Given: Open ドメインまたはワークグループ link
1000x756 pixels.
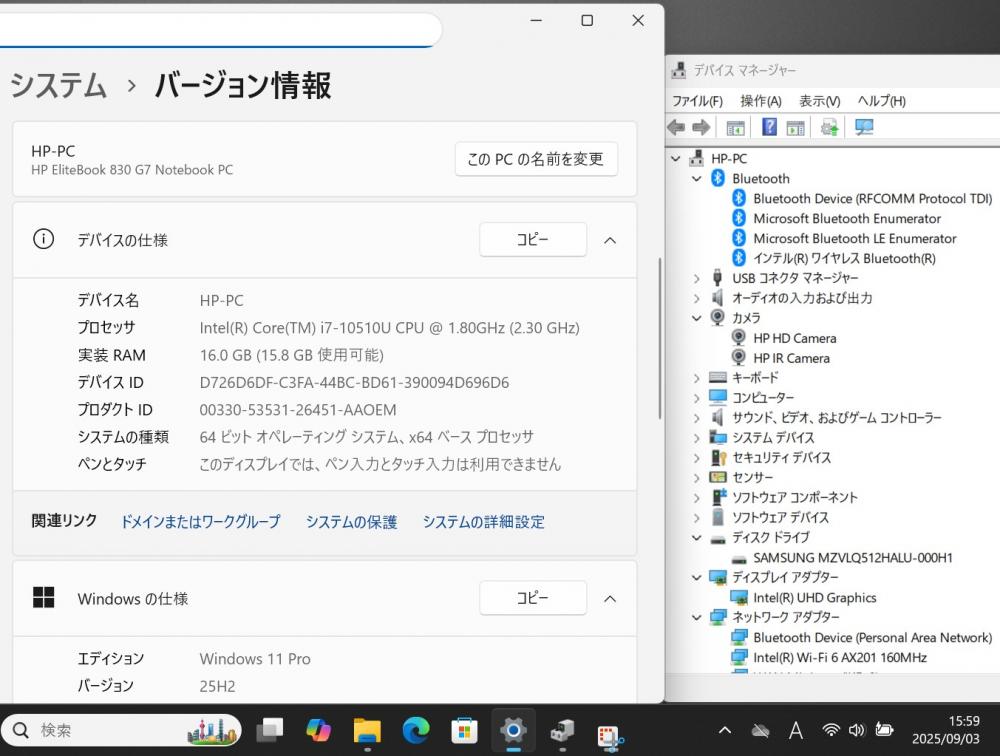Looking at the screenshot, I should click(201, 522).
